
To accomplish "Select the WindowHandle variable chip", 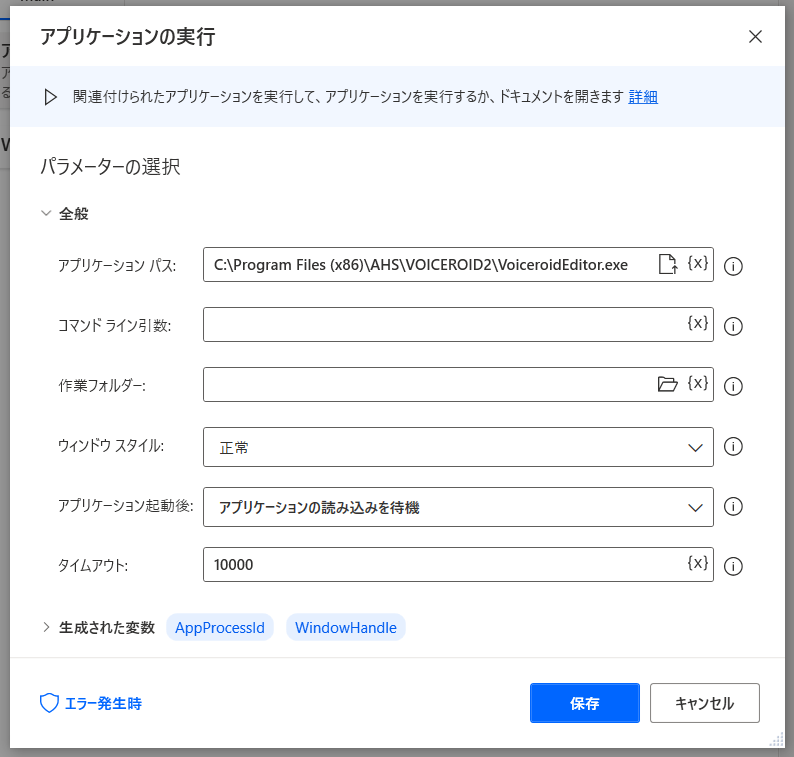I will [x=346, y=627].
